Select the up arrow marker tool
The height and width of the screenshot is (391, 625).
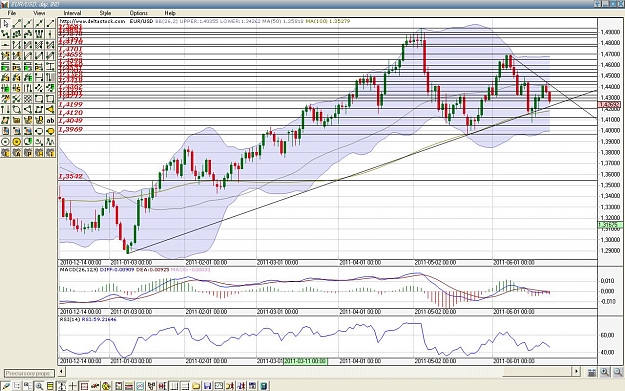5,109
